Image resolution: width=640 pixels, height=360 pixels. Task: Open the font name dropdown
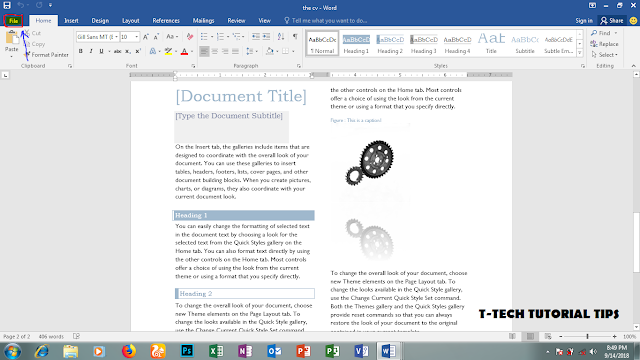click(116, 37)
